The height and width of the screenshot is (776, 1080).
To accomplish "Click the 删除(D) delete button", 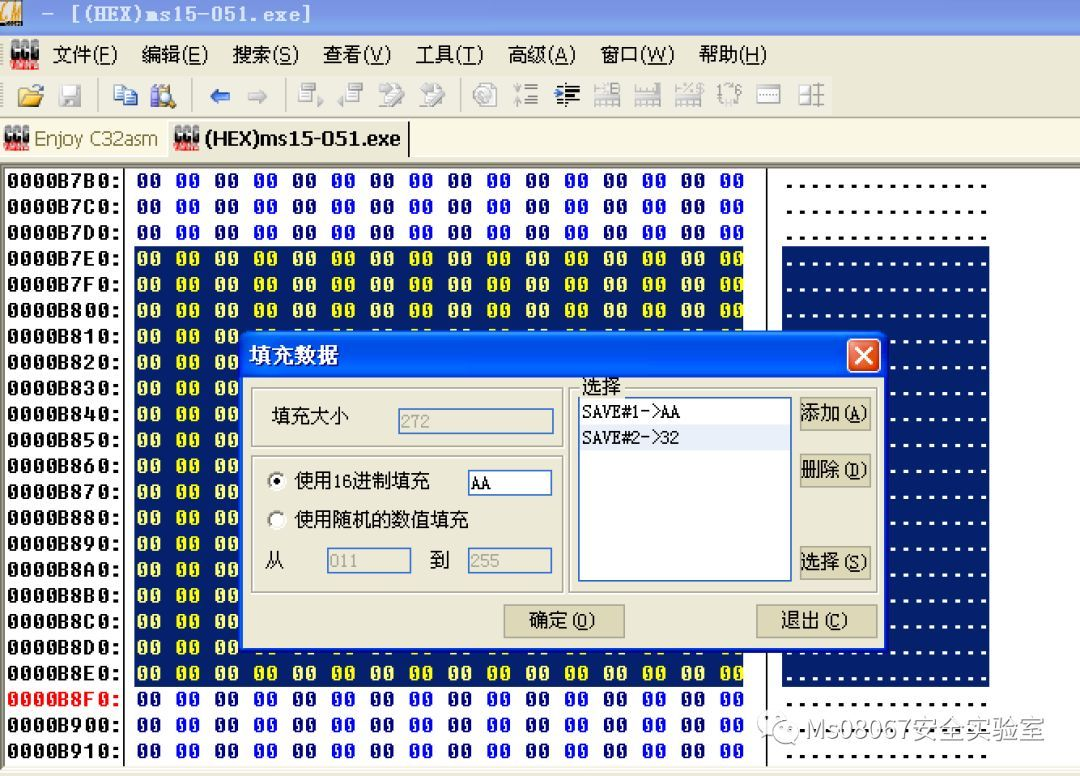I will 834,470.
